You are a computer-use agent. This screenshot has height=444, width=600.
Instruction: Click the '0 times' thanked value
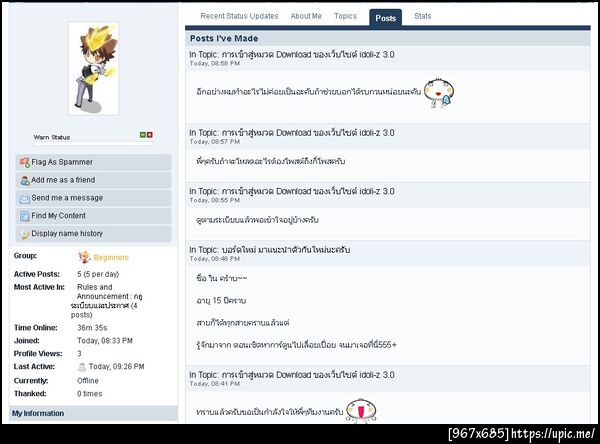pyautogui.click(x=90, y=394)
